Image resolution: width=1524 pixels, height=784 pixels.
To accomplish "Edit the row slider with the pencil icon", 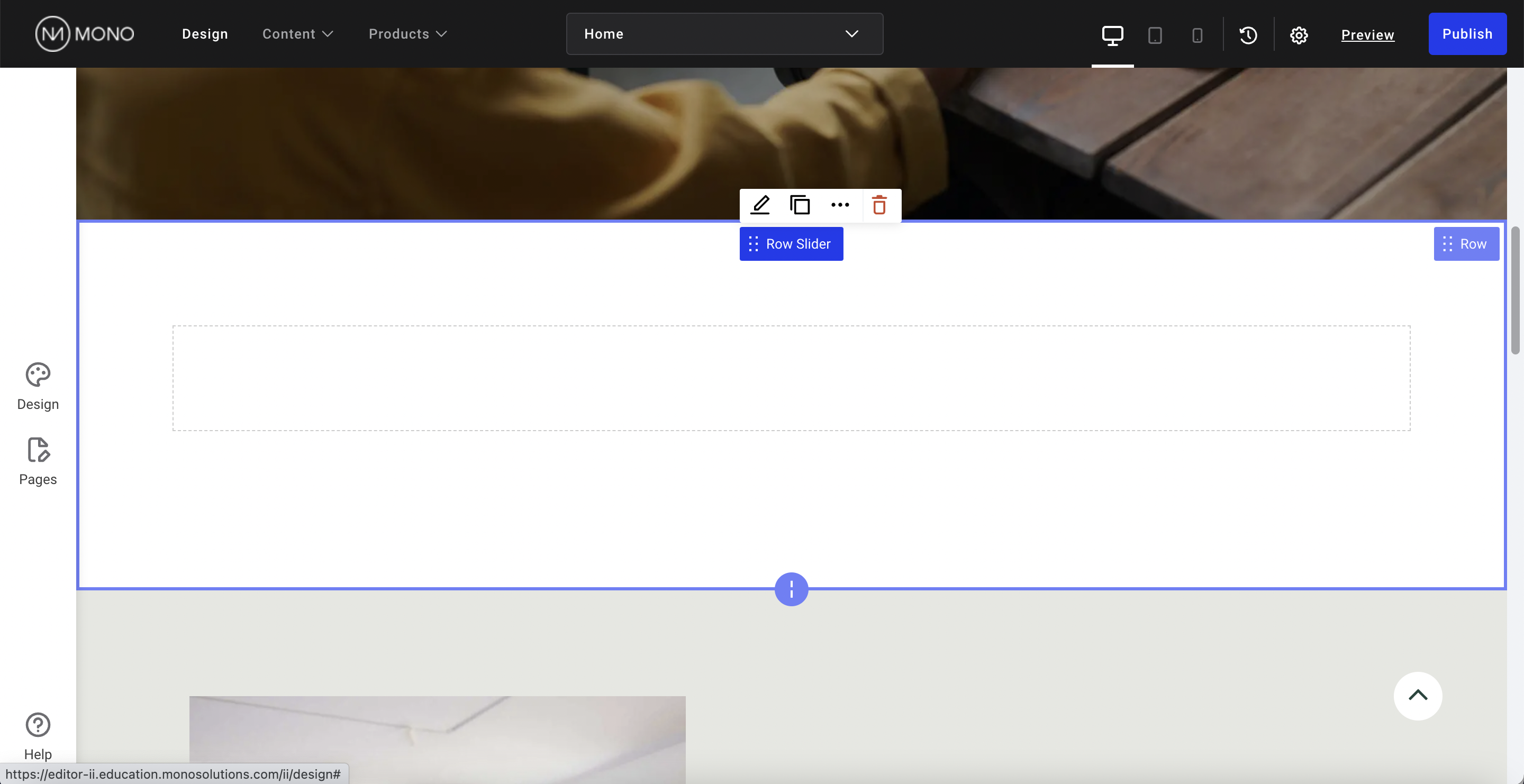I will click(x=760, y=205).
